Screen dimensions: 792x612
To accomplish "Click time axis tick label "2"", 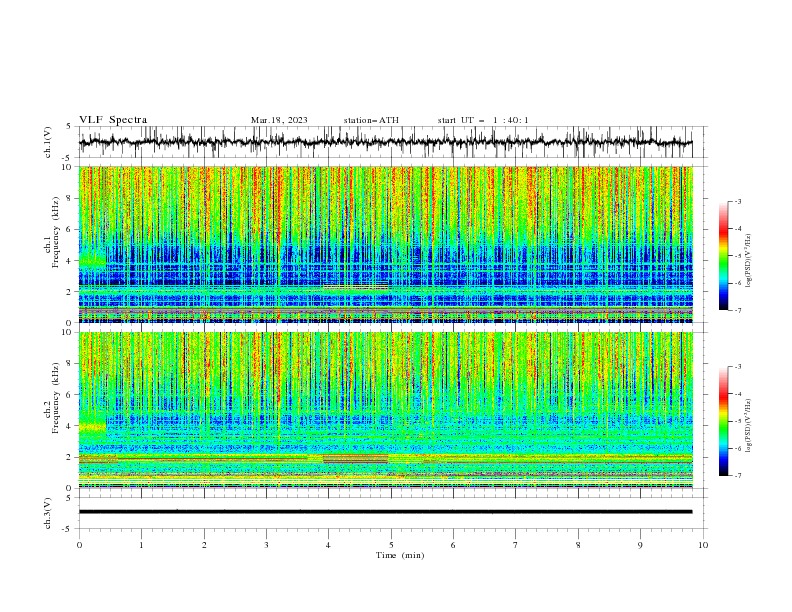I will pyautogui.click(x=204, y=545).
